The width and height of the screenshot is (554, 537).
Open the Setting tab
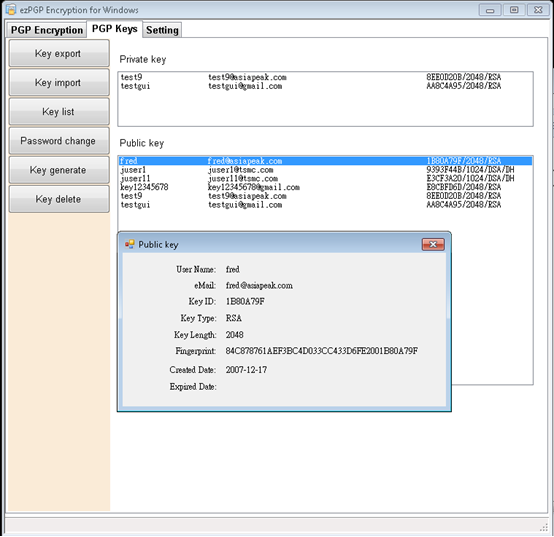click(162, 30)
